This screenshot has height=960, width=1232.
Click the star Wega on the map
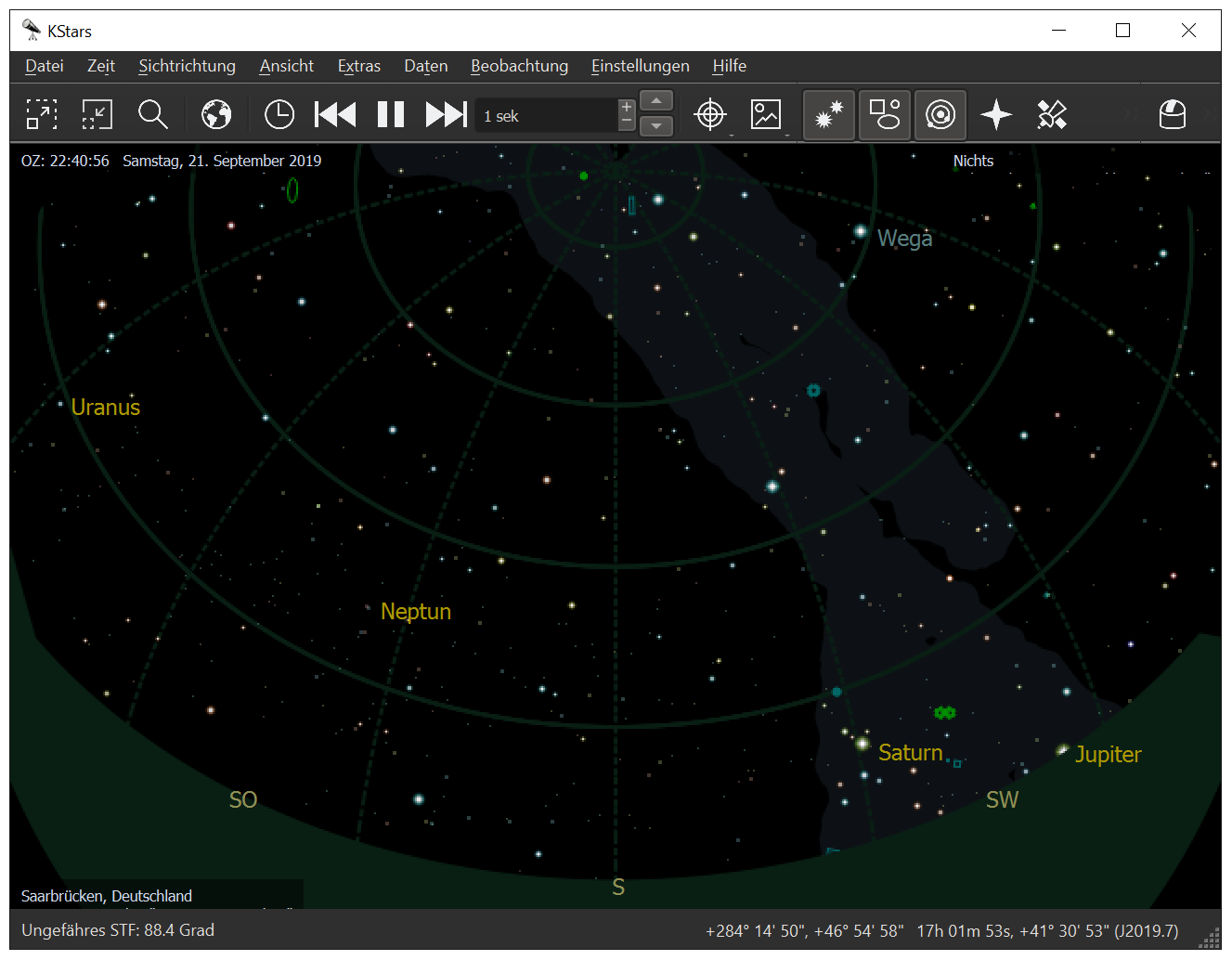(x=861, y=230)
